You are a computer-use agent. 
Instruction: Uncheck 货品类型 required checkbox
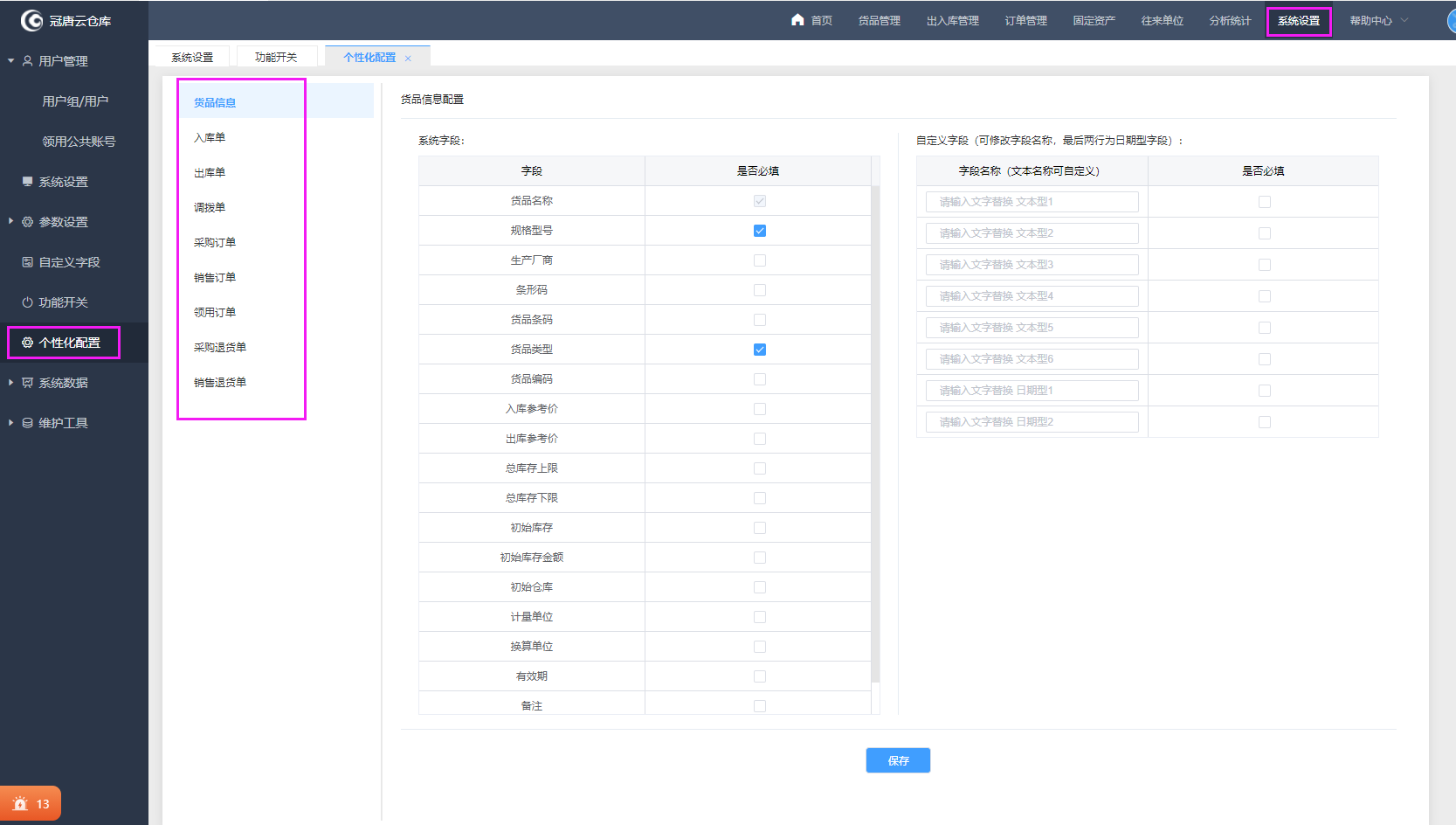click(760, 350)
